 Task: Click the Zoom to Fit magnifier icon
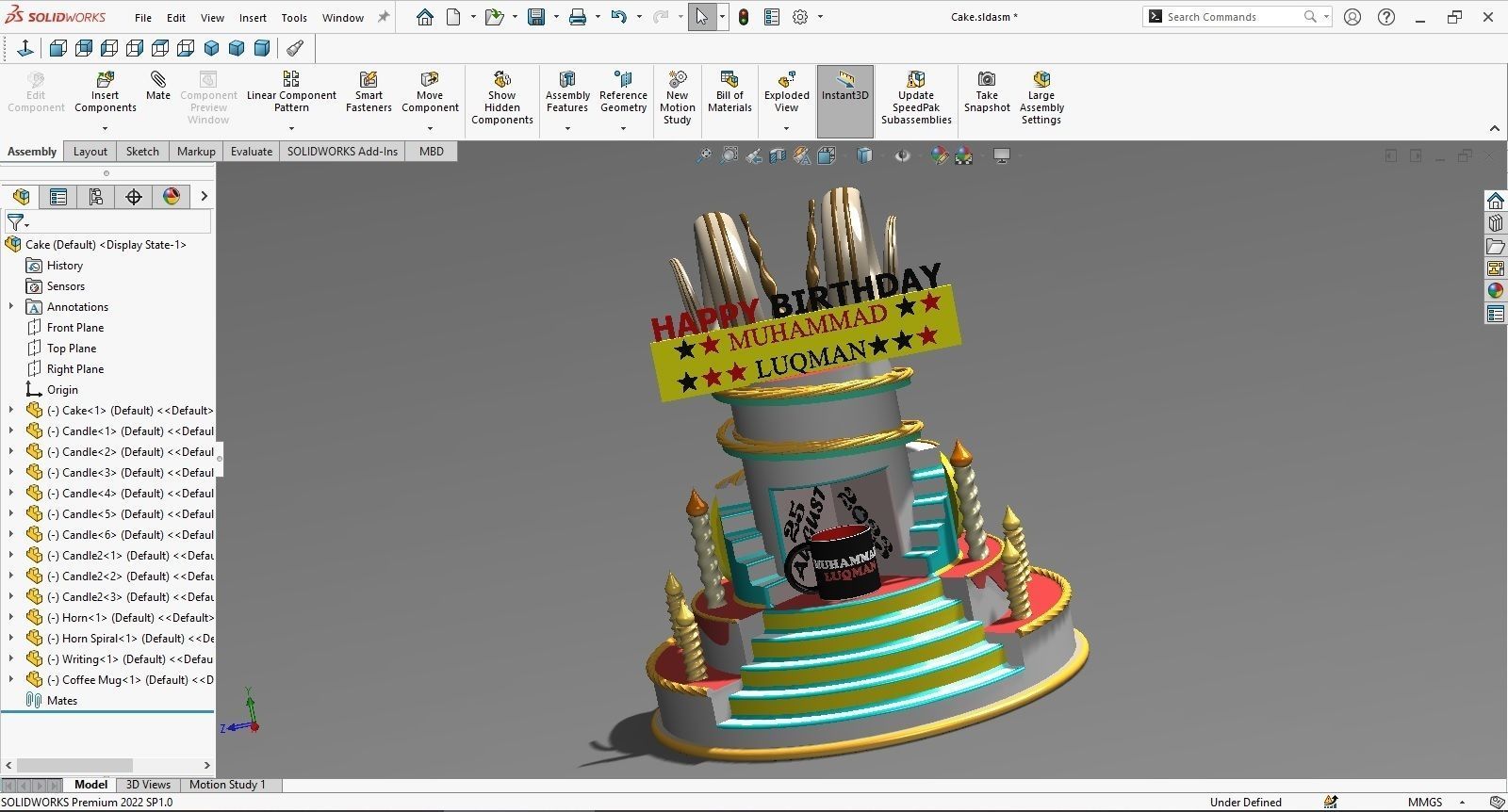pos(704,155)
